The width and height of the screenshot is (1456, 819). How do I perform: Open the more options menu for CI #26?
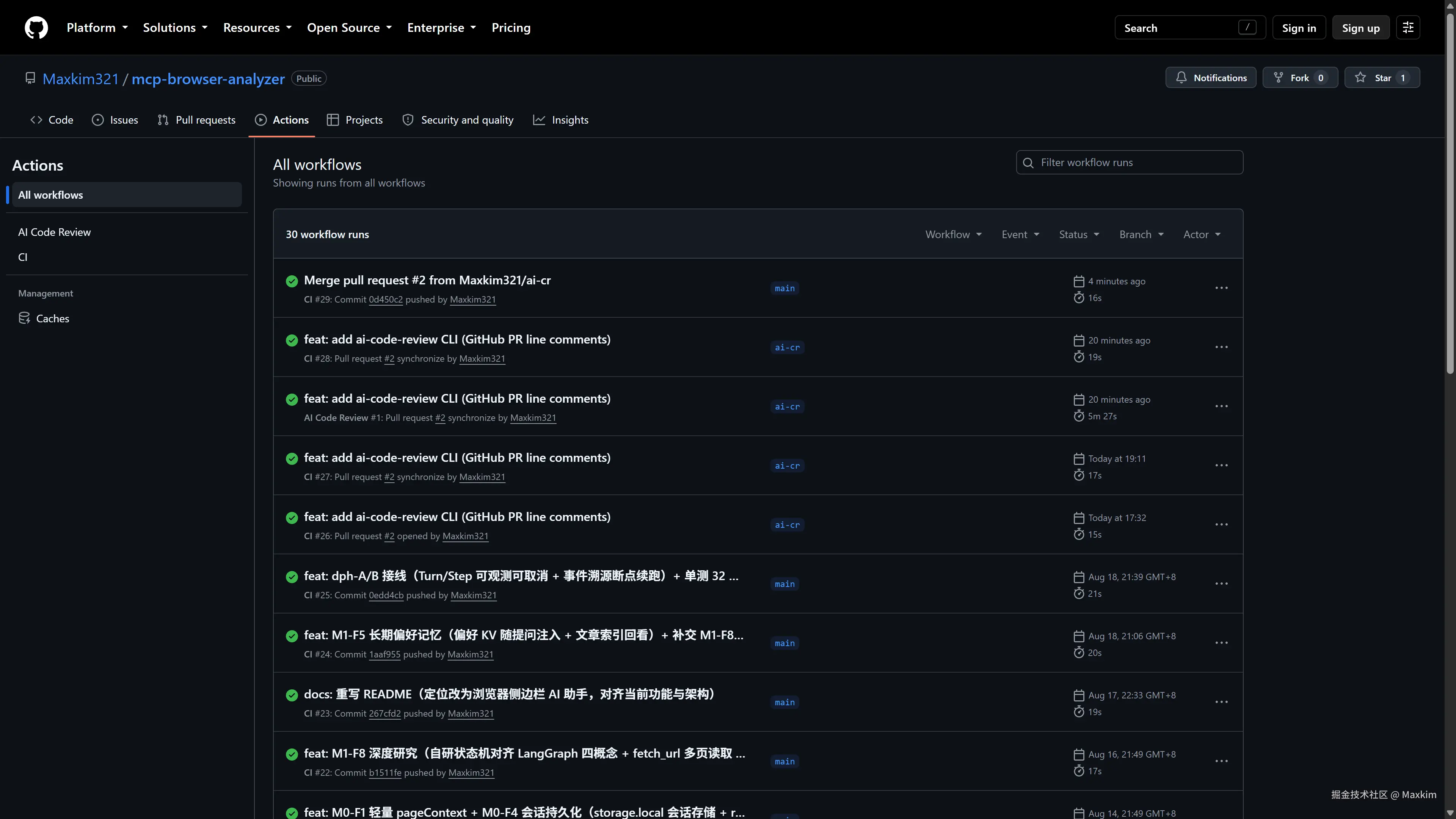[1221, 524]
